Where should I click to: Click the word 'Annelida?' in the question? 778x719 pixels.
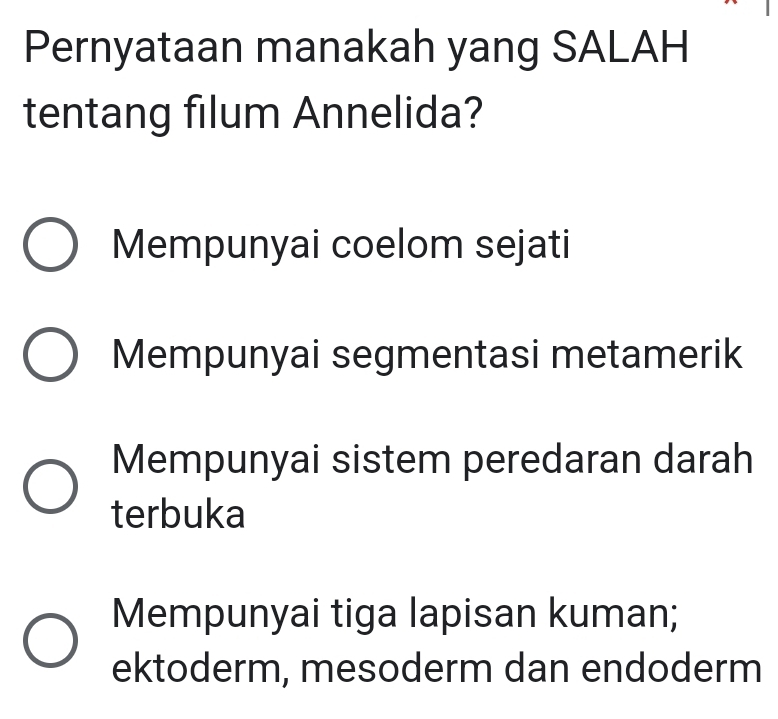pos(388,112)
